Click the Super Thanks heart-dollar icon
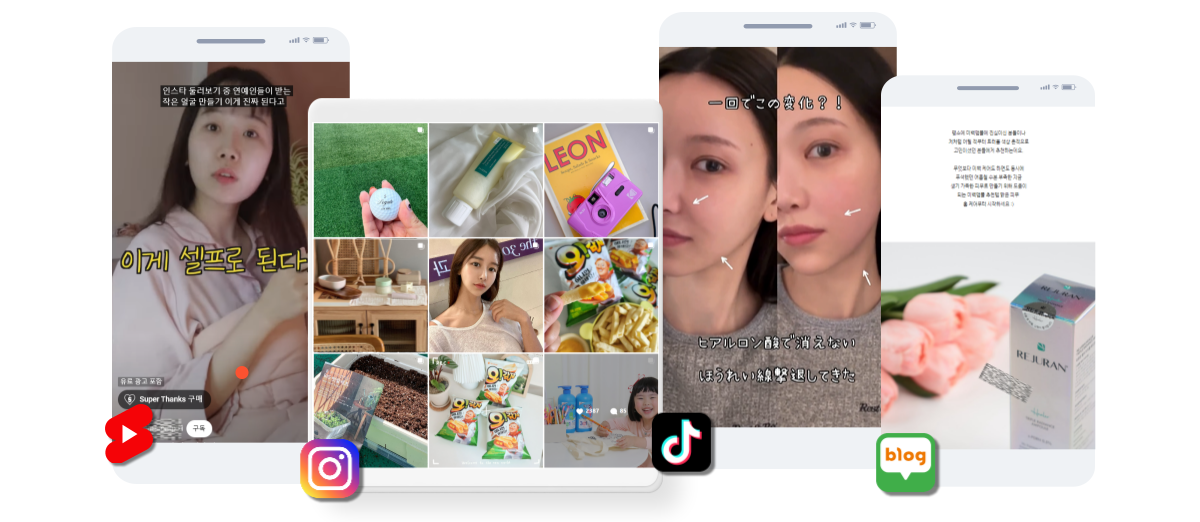The image size is (1200, 522). coord(129,399)
